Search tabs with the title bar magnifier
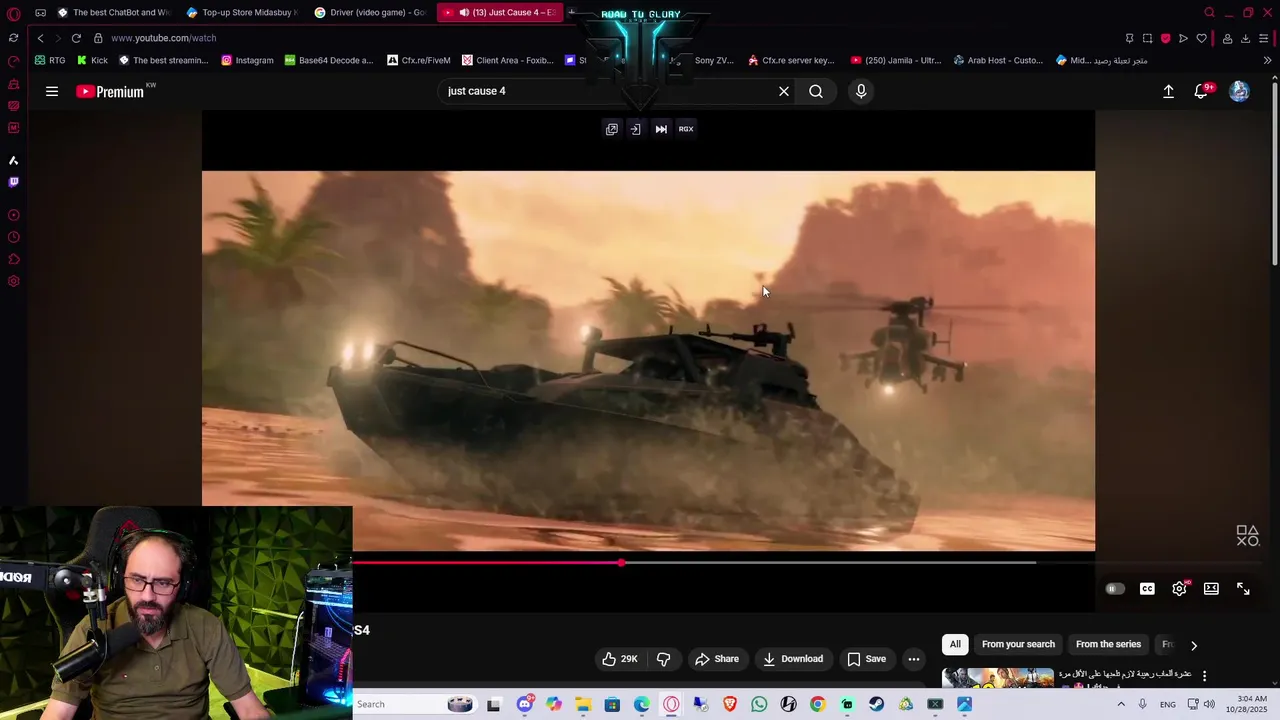 tap(1209, 13)
